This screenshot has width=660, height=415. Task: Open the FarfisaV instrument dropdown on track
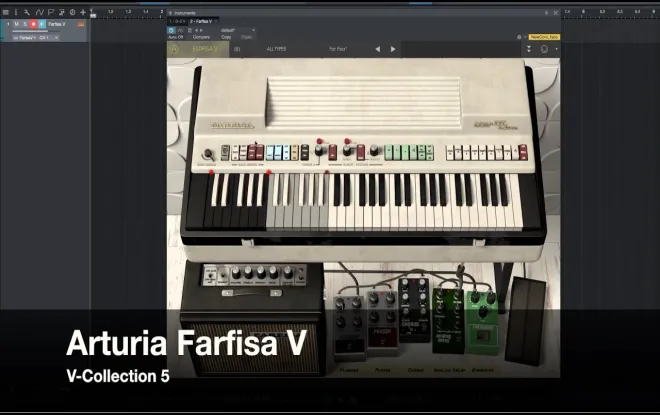point(25,38)
